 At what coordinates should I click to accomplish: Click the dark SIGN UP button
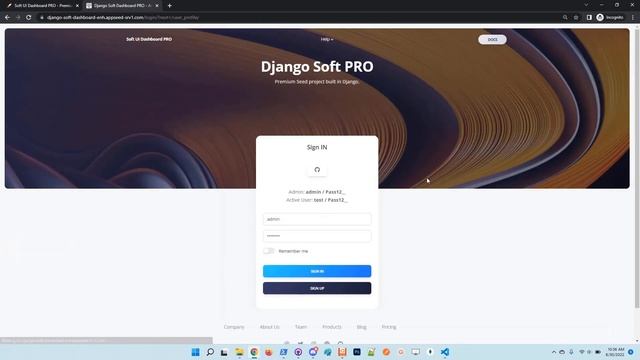(x=317, y=288)
